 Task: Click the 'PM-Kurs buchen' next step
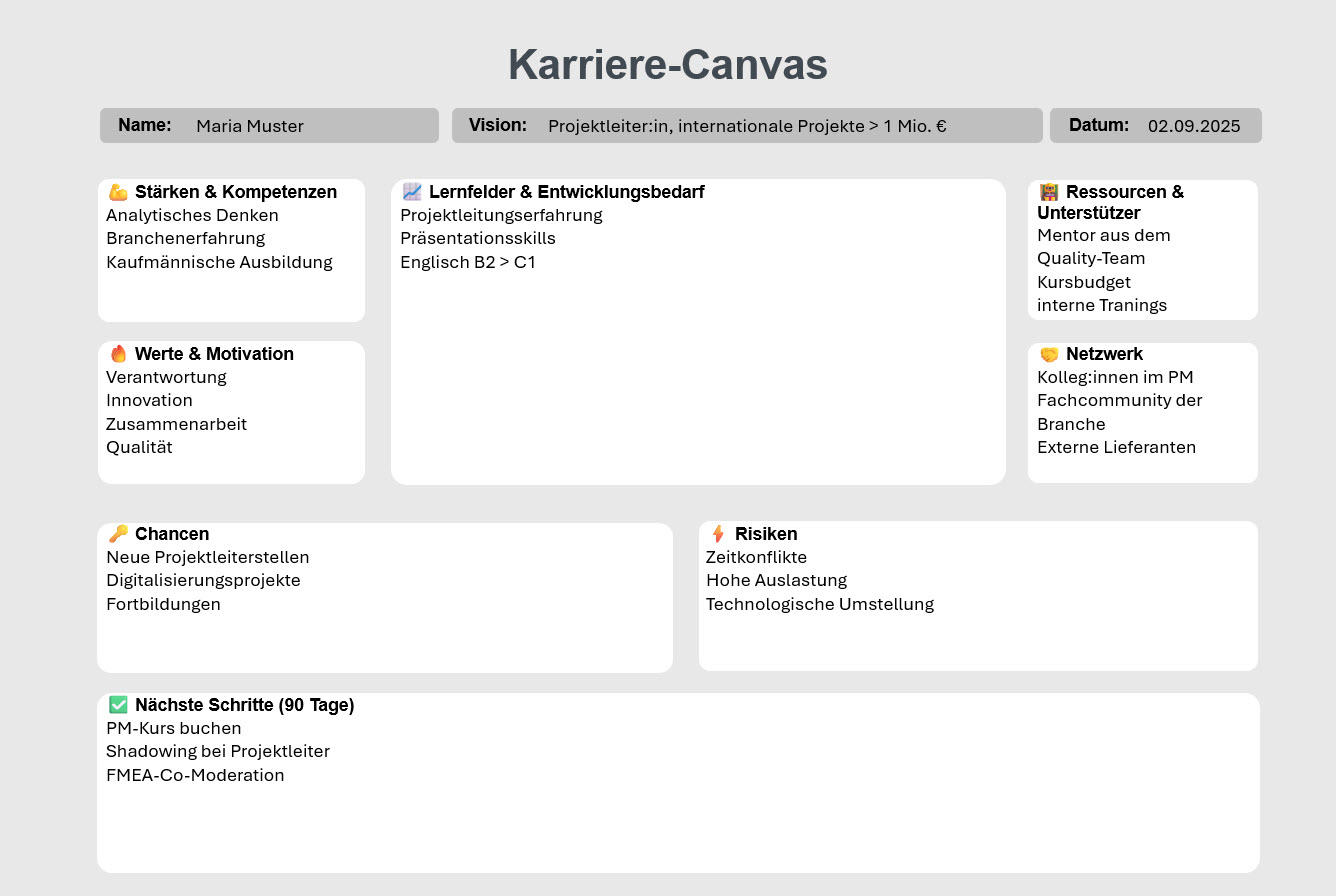click(174, 729)
